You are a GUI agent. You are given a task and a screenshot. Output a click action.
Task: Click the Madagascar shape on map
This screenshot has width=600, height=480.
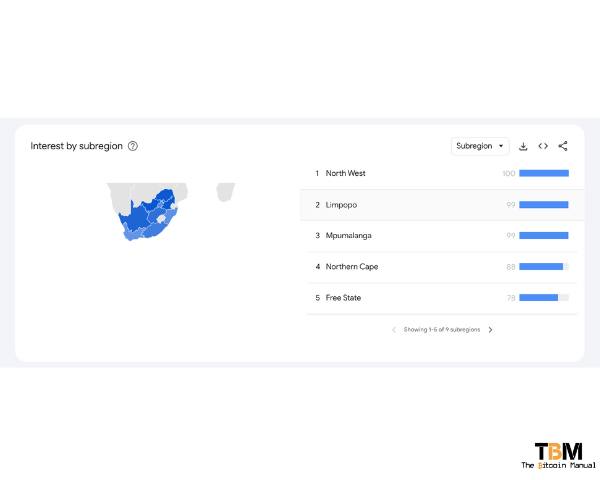(x=225, y=192)
